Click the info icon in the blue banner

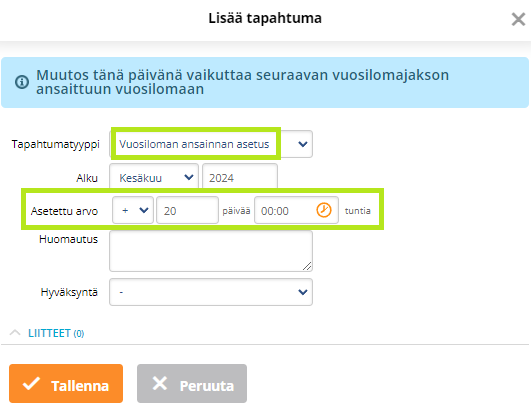[22, 82]
